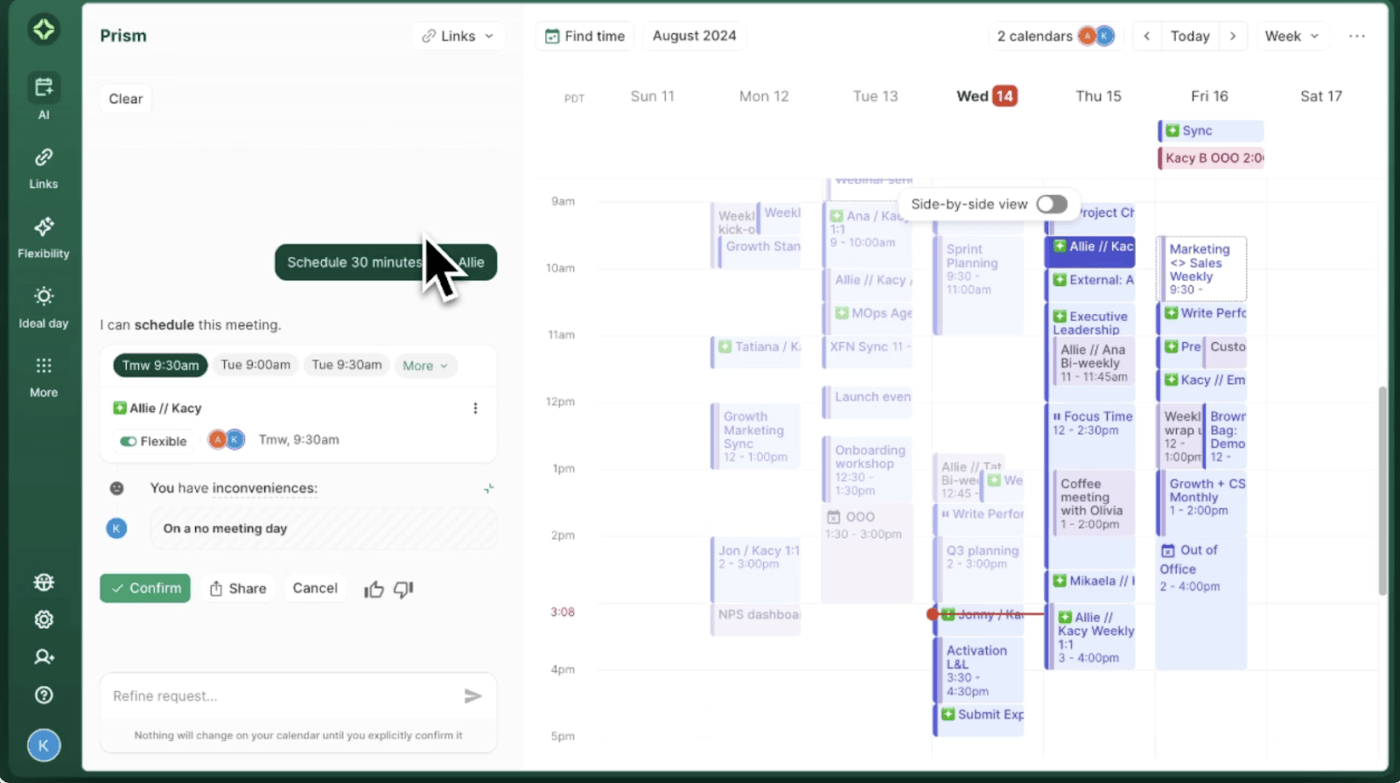Open the Kacy B OOO all-day event
Screen dimensions: 1400x783
click(1211, 158)
